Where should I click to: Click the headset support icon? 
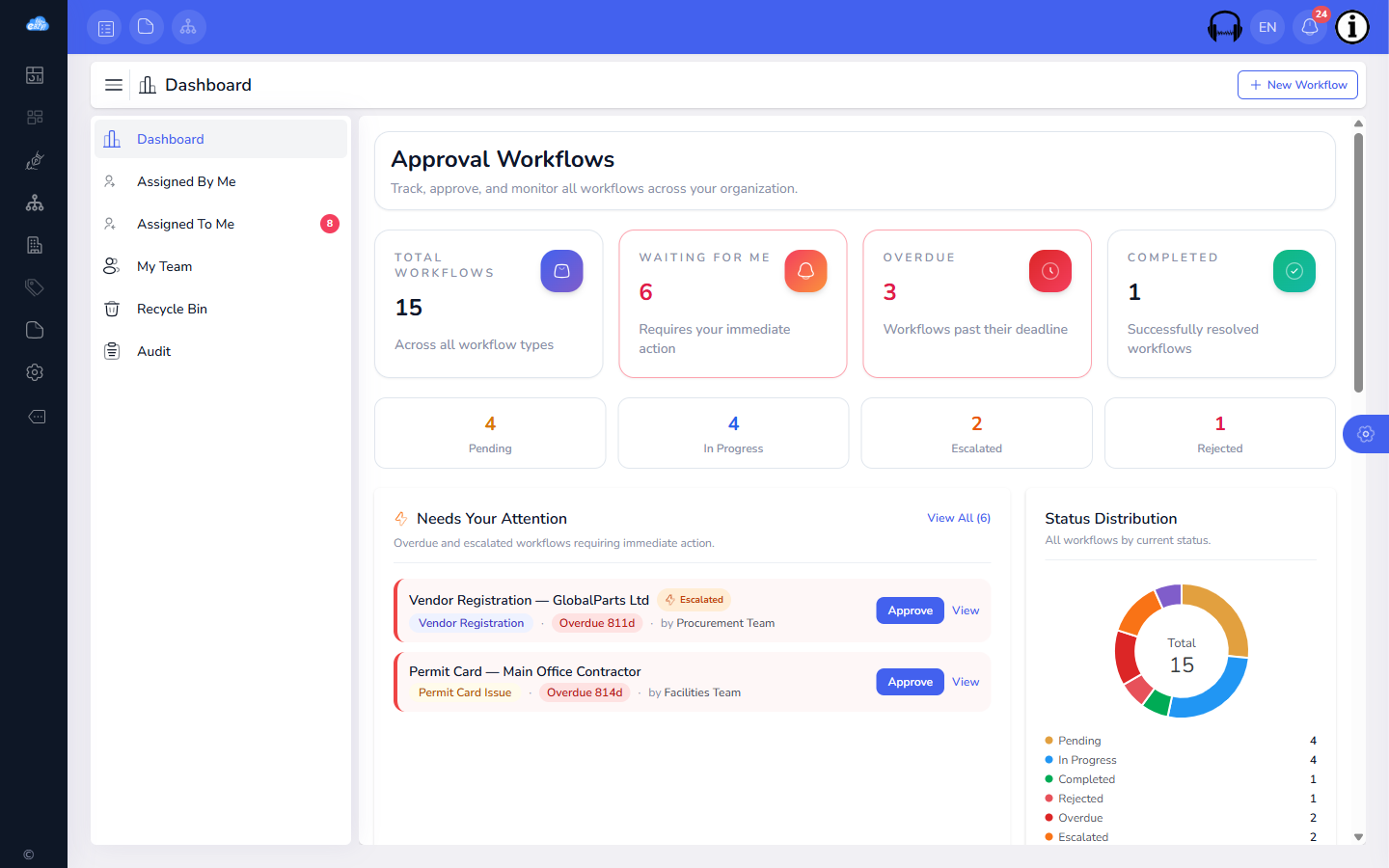1225,27
